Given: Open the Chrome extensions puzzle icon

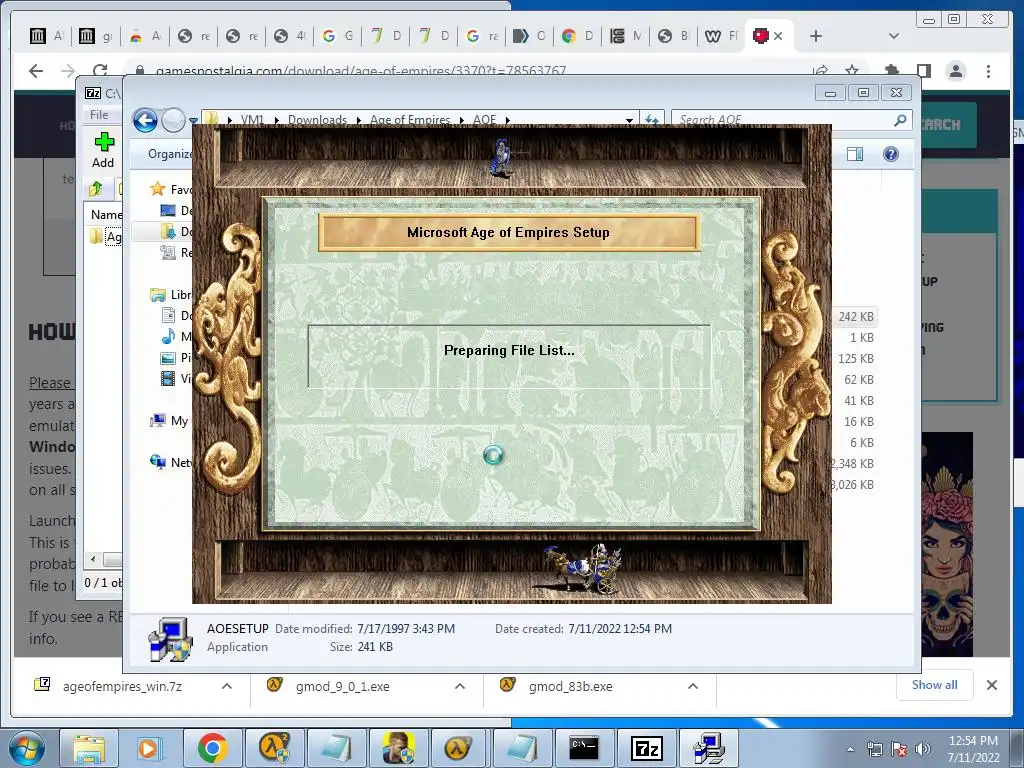Looking at the screenshot, I should pos(891,71).
